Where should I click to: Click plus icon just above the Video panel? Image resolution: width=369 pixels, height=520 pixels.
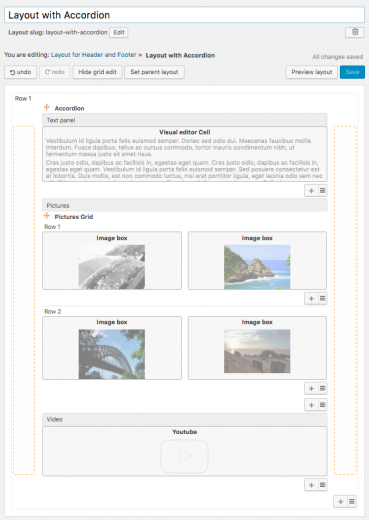(x=311, y=405)
